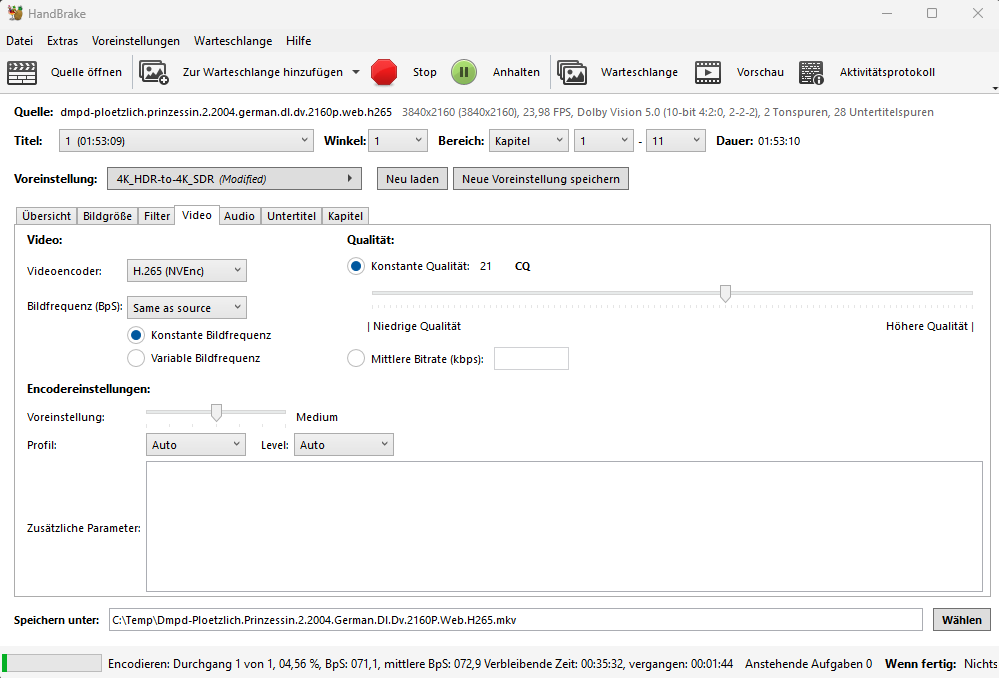Click the quality value 21 next to CQ
The width and height of the screenshot is (999, 678).
coord(485,266)
